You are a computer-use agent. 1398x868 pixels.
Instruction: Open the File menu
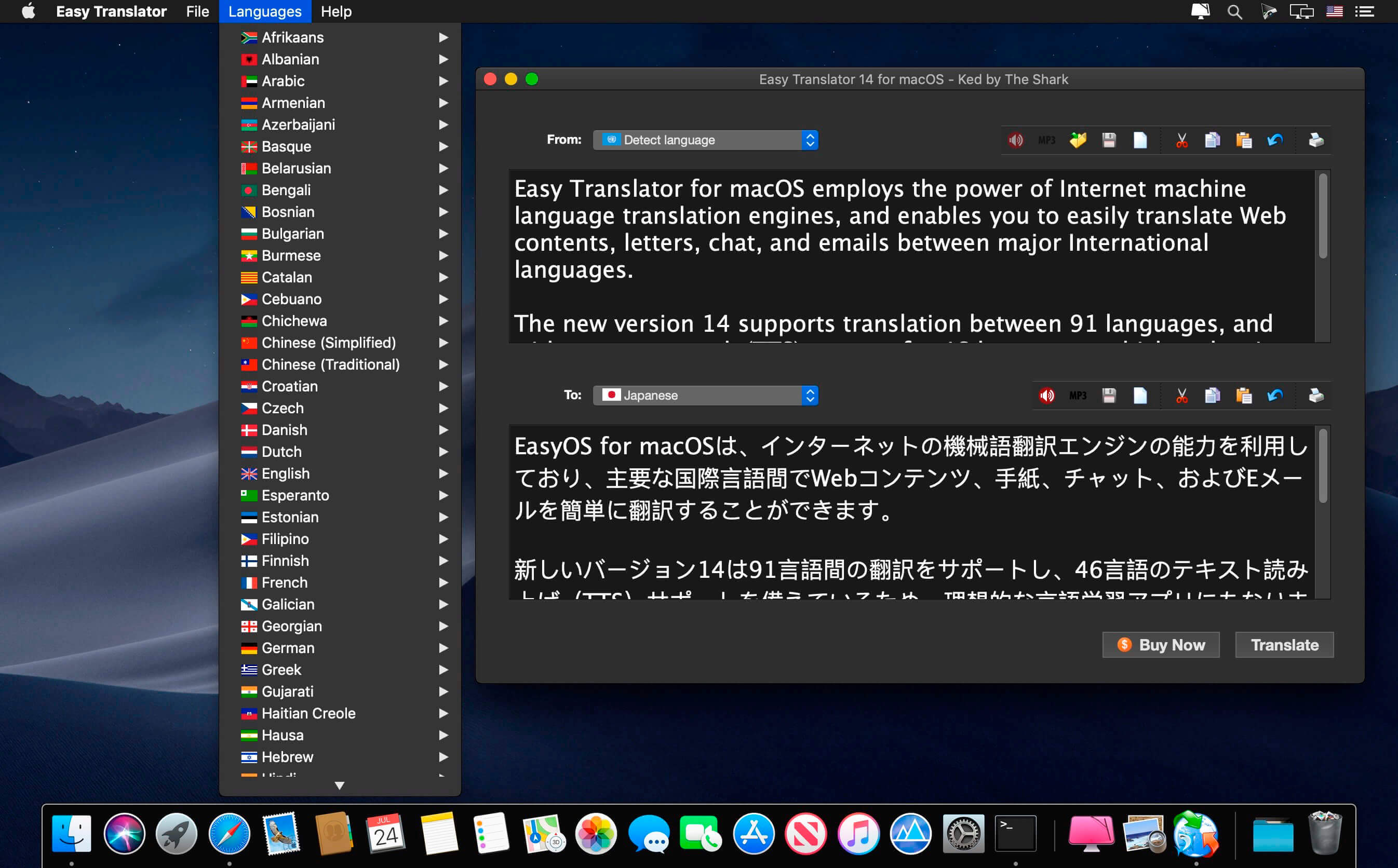point(197,11)
